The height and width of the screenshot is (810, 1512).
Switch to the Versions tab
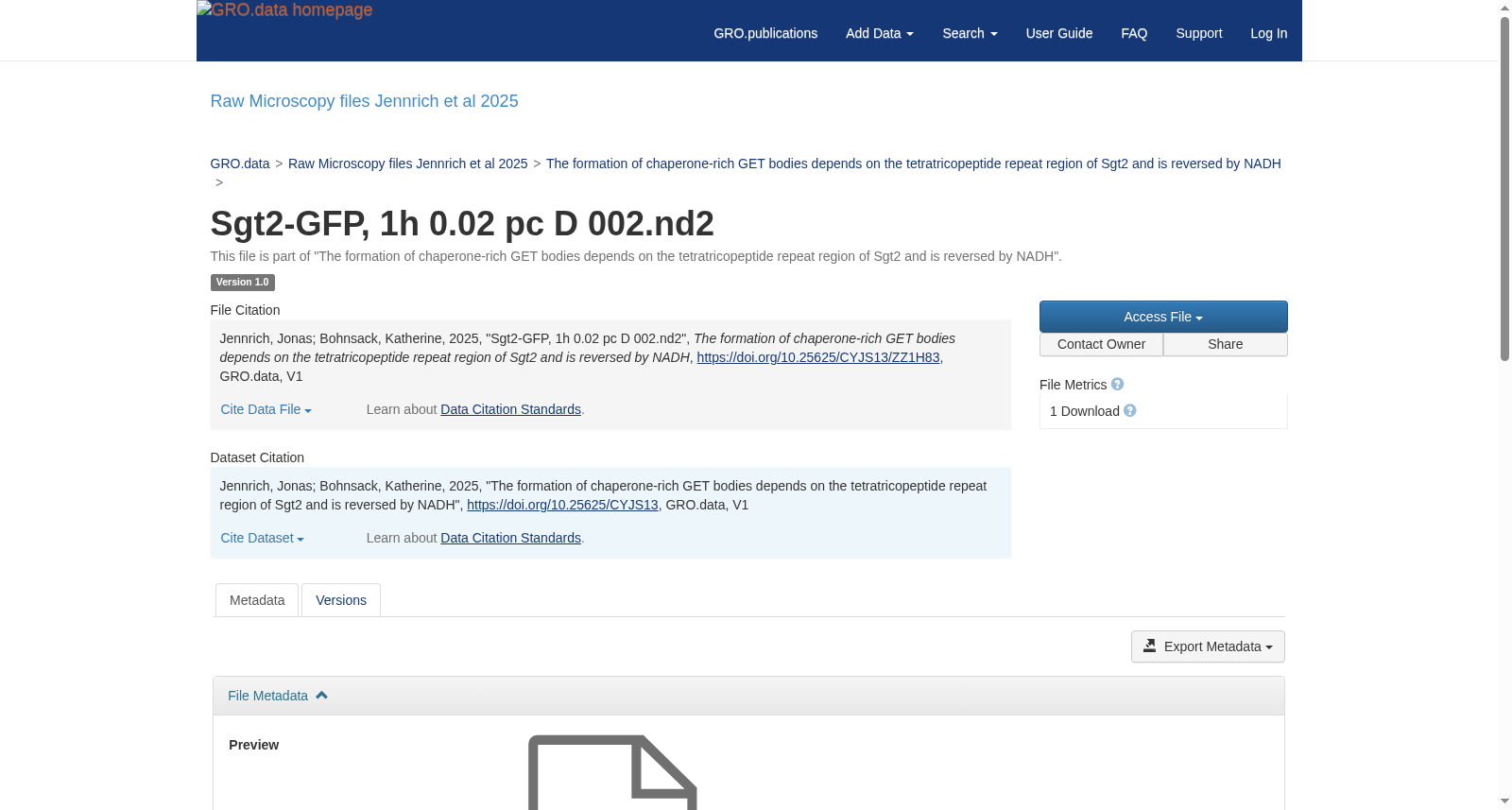341,600
